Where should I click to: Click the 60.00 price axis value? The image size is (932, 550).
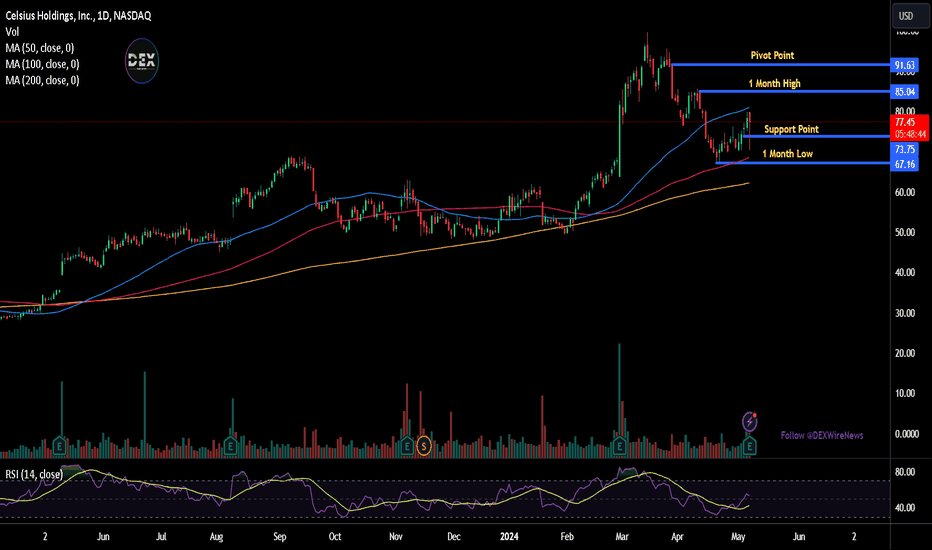905,192
